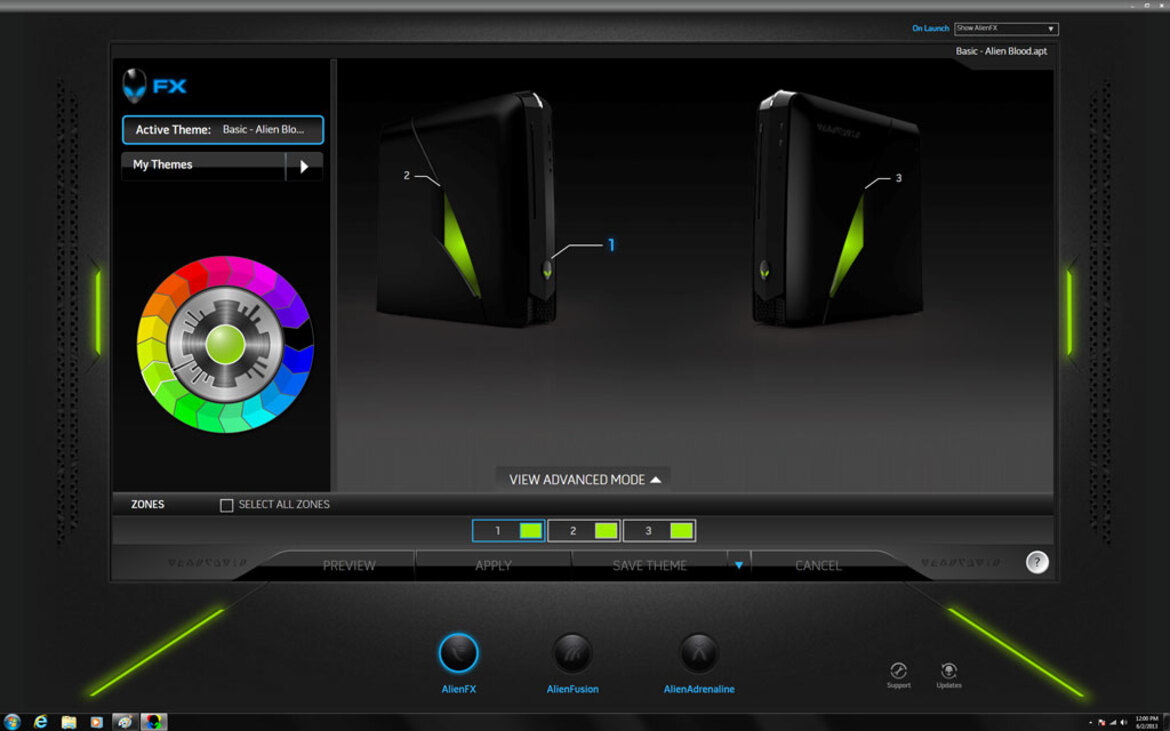Open the Save Theme dropdown arrow
The height and width of the screenshot is (731, 1170).
(x=738, y=565)
